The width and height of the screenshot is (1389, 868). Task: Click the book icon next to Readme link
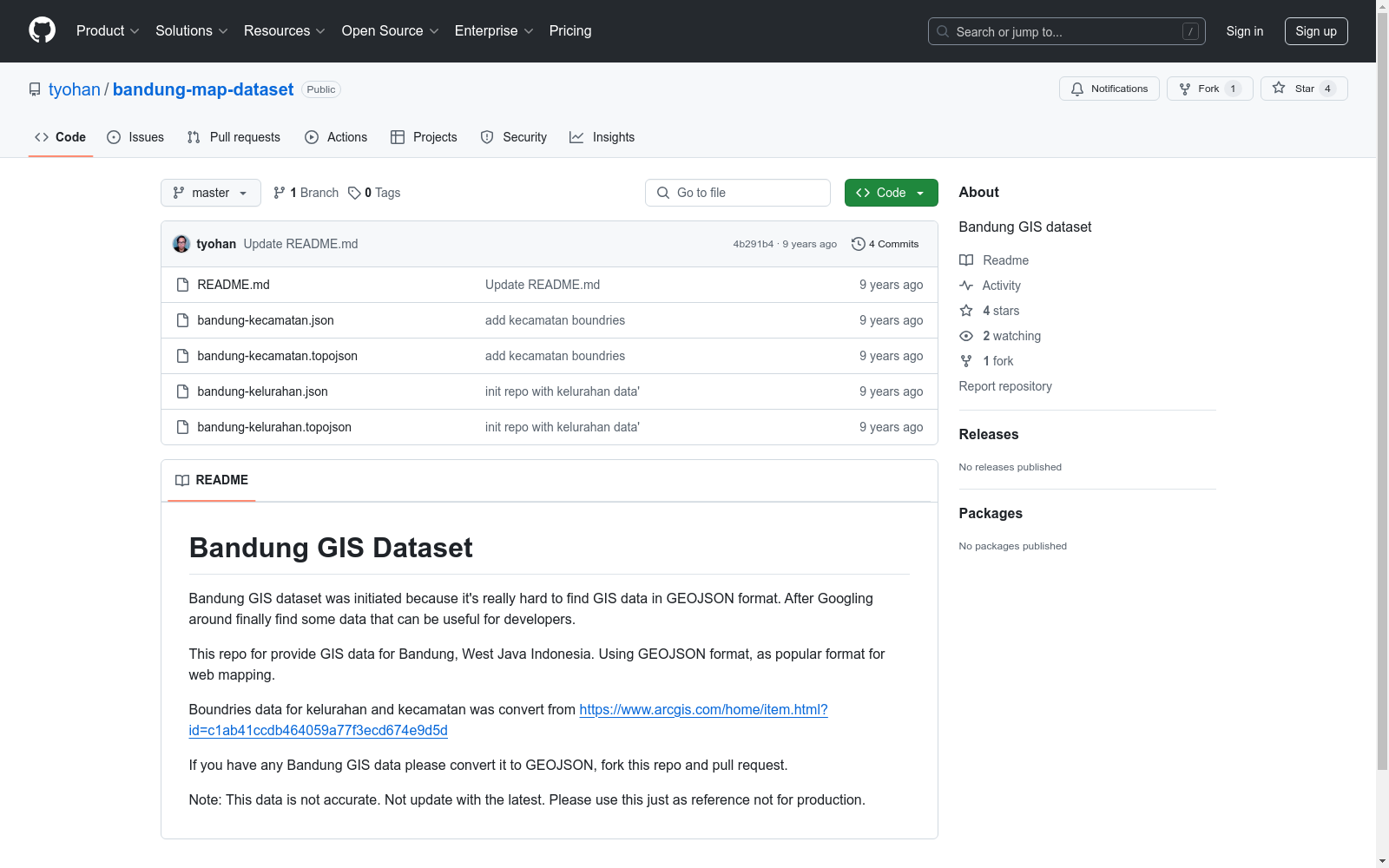point(966,260)
